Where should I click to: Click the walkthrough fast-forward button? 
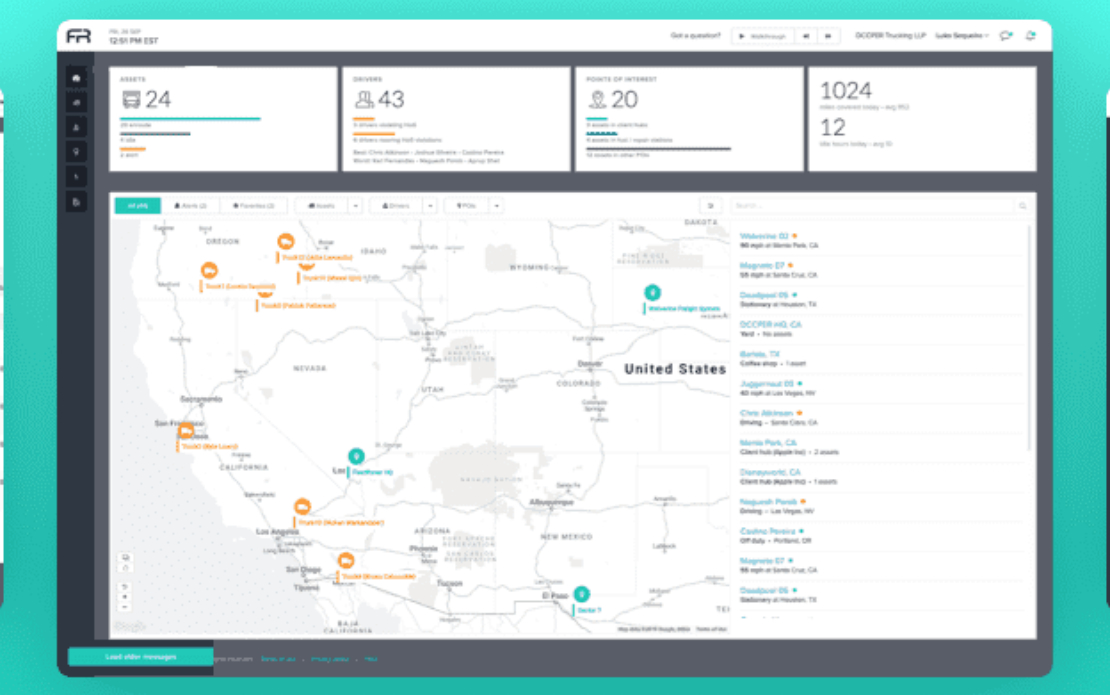click(x=828, y=36)
